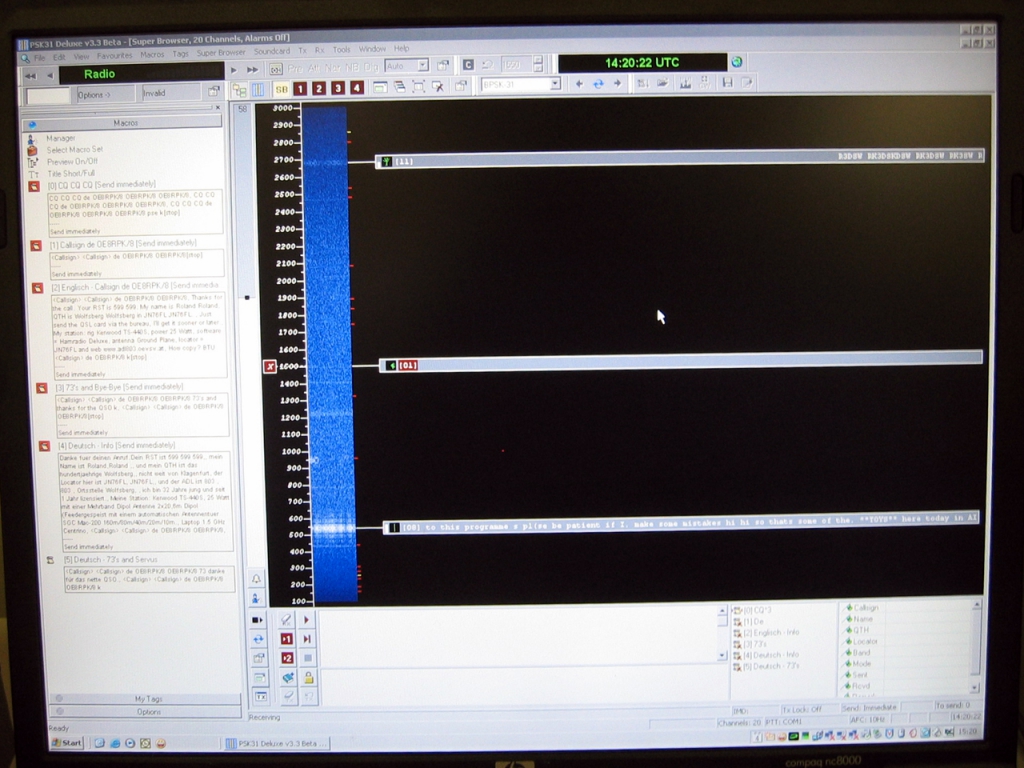This screenshot has height=768, width=1024.
Task: Toggle Title Short/Full in Macros panel
Action: pos(70,173)
